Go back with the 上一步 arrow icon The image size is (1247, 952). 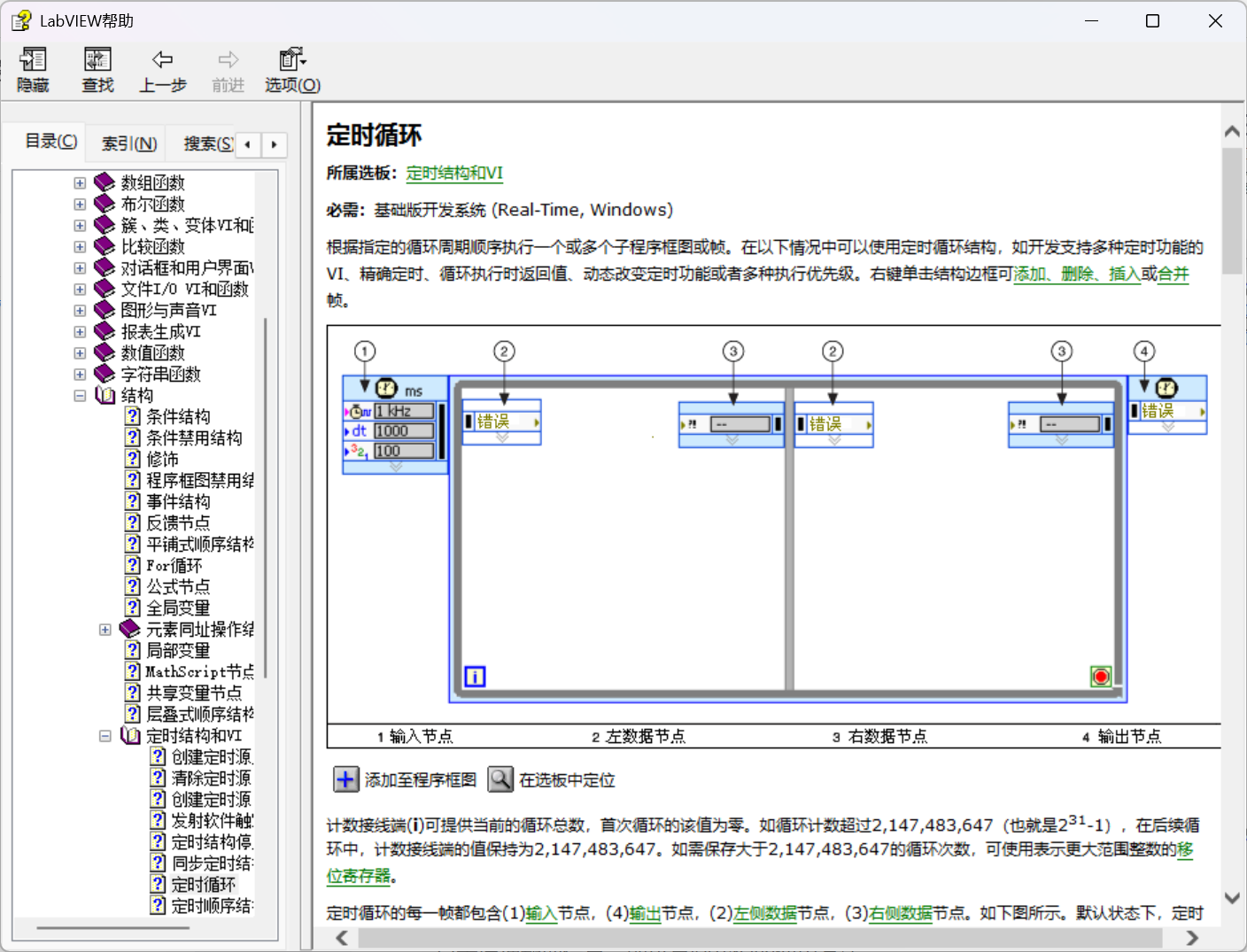(x=162, y=59)
